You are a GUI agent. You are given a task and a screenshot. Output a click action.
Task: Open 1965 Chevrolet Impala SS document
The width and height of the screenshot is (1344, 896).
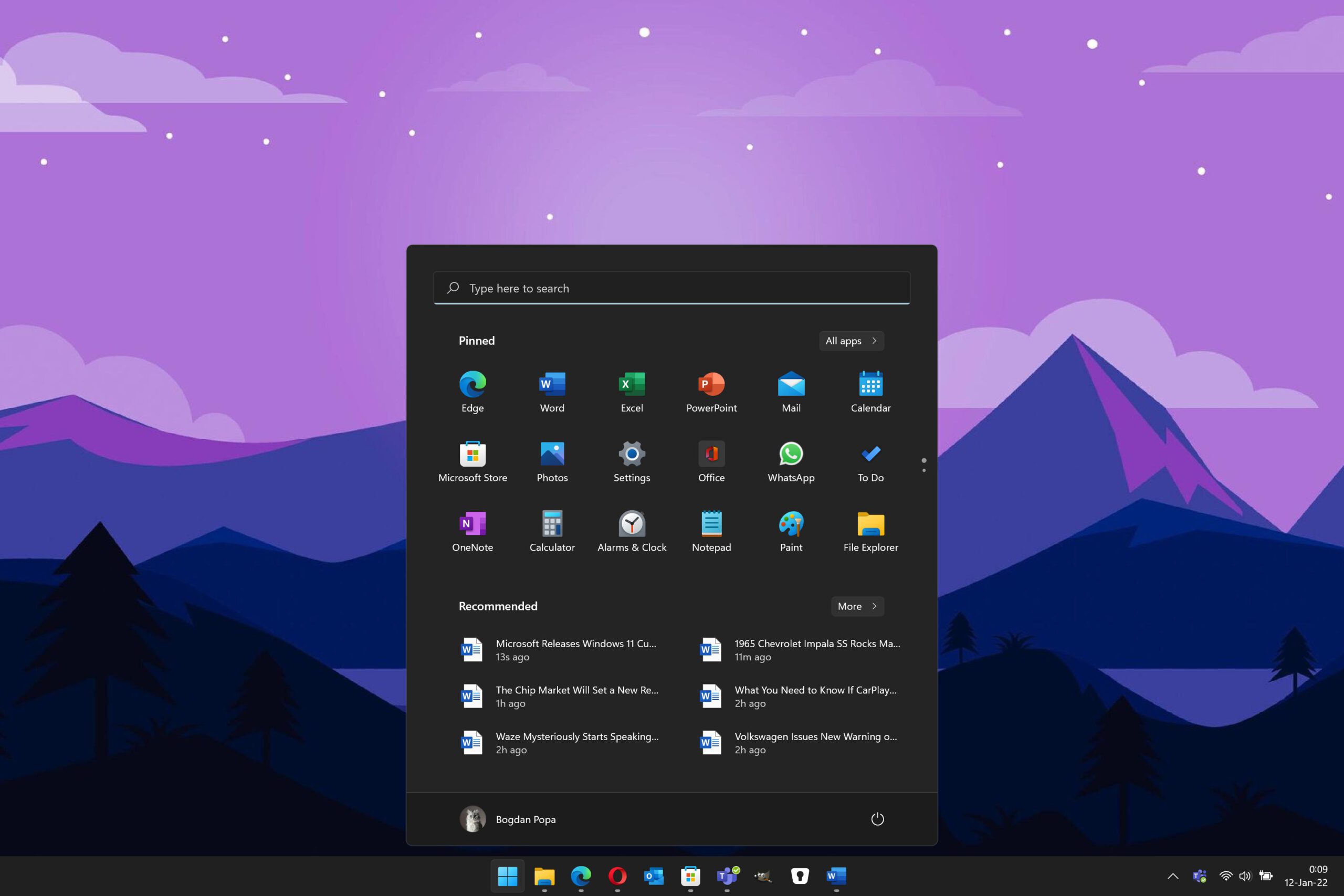coord(800,650)
